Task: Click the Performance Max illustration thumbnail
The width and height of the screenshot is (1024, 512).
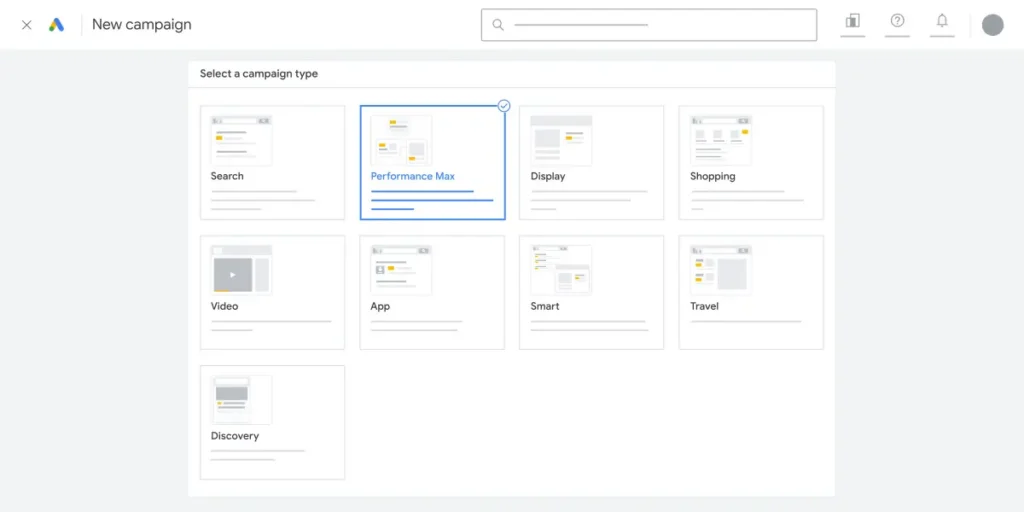Action: point(401,140)
